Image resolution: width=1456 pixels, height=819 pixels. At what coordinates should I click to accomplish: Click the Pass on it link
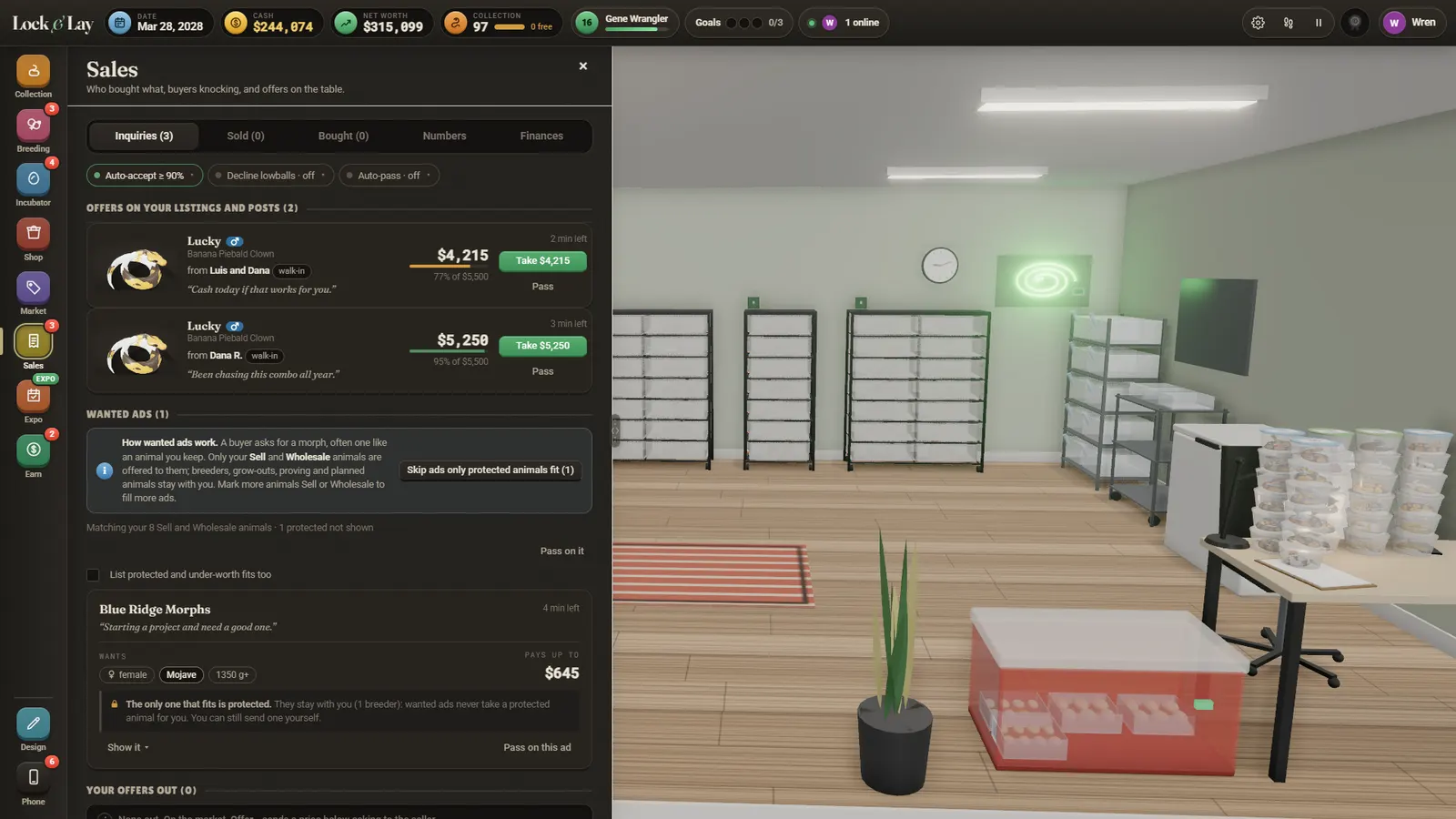pos(561,551)
